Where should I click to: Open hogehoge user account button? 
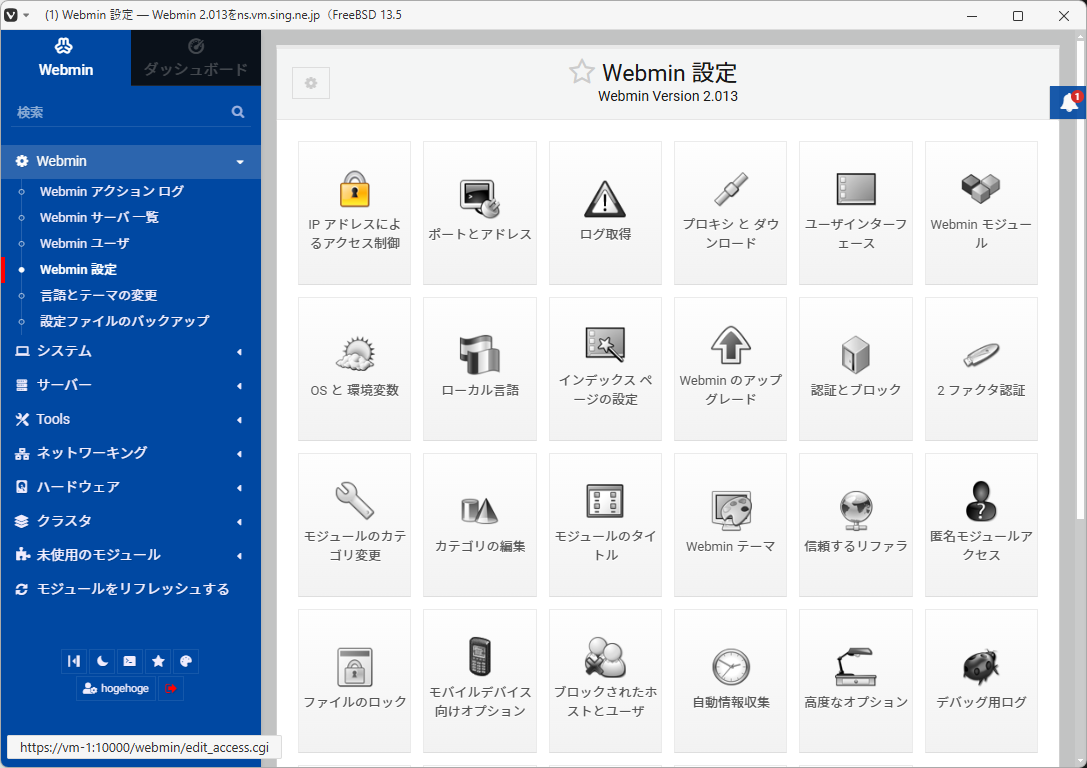pyautogui.click(x=116, y=688)
